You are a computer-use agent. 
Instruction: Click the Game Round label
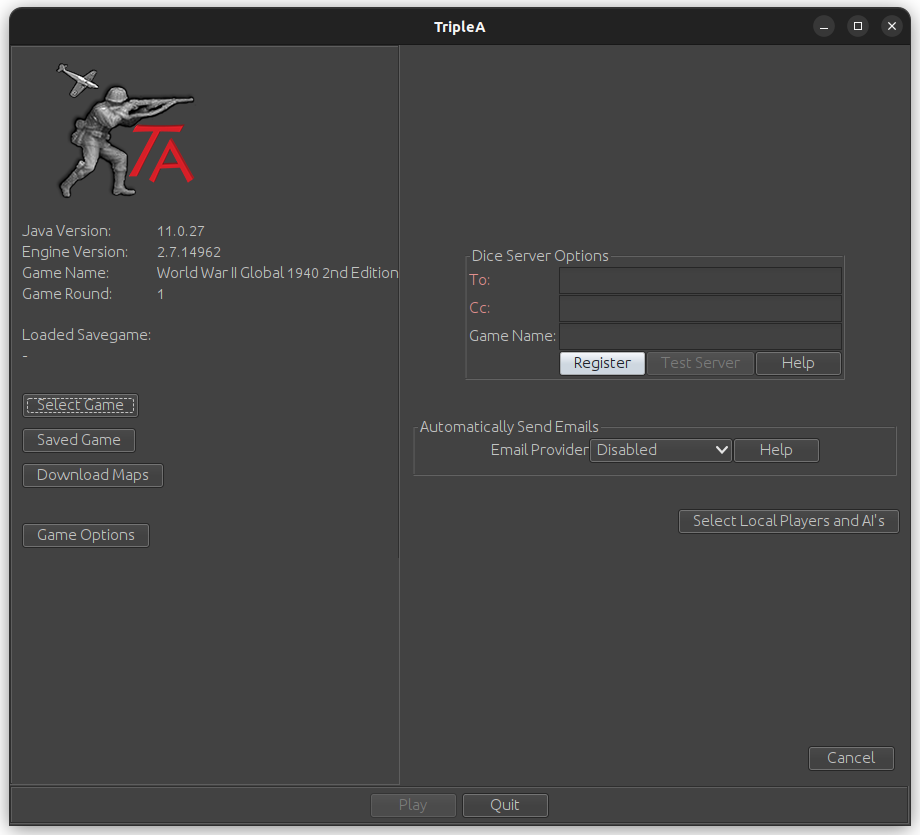(x=67, y=294)
